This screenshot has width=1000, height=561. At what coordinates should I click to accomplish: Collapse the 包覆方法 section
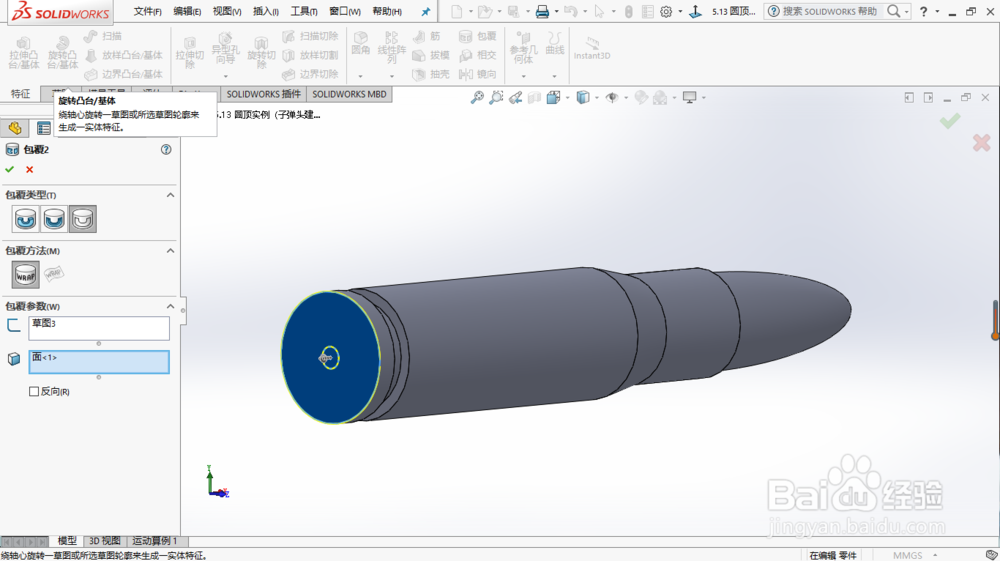(170, 251)
